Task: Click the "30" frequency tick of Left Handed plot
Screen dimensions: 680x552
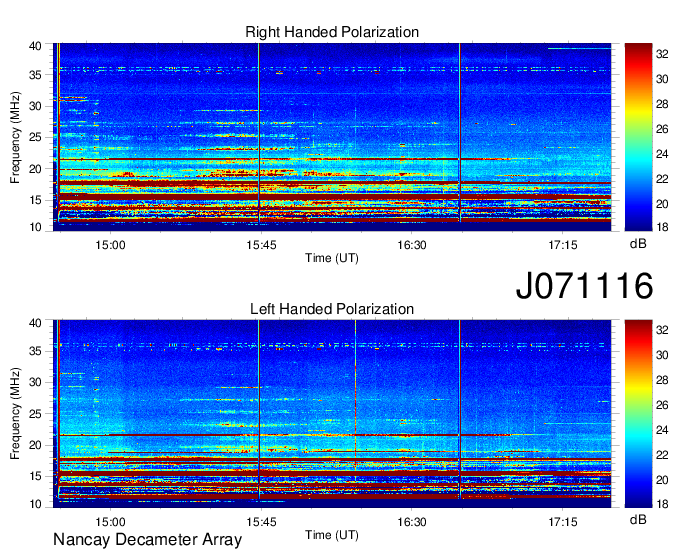Action: [x=35, y=382]
